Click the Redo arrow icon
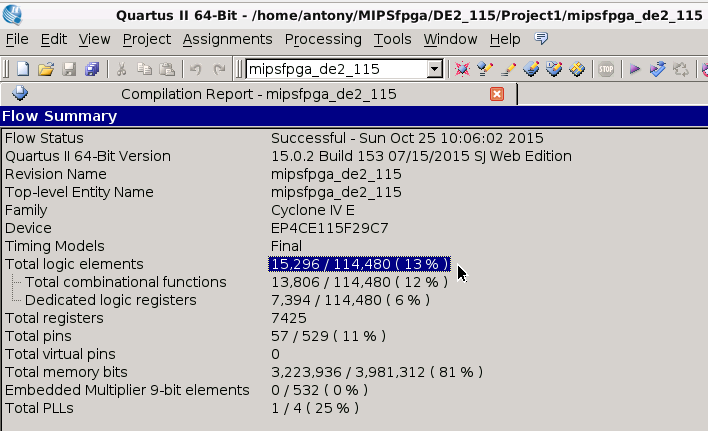 coord(219,69)
